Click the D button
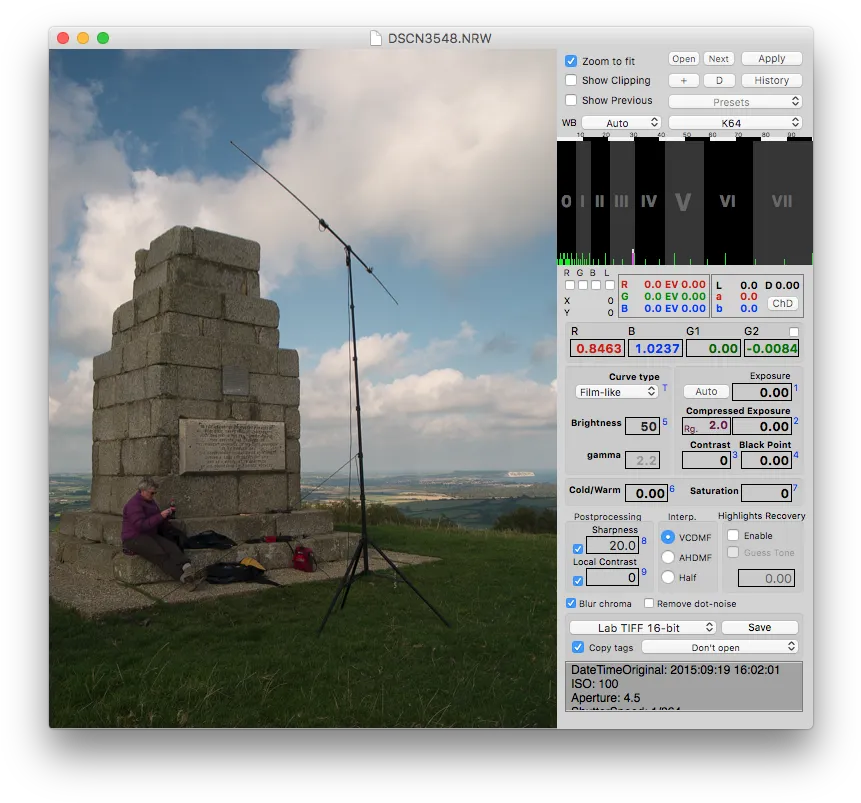This screenshot has width=861, height=803. 719,80
